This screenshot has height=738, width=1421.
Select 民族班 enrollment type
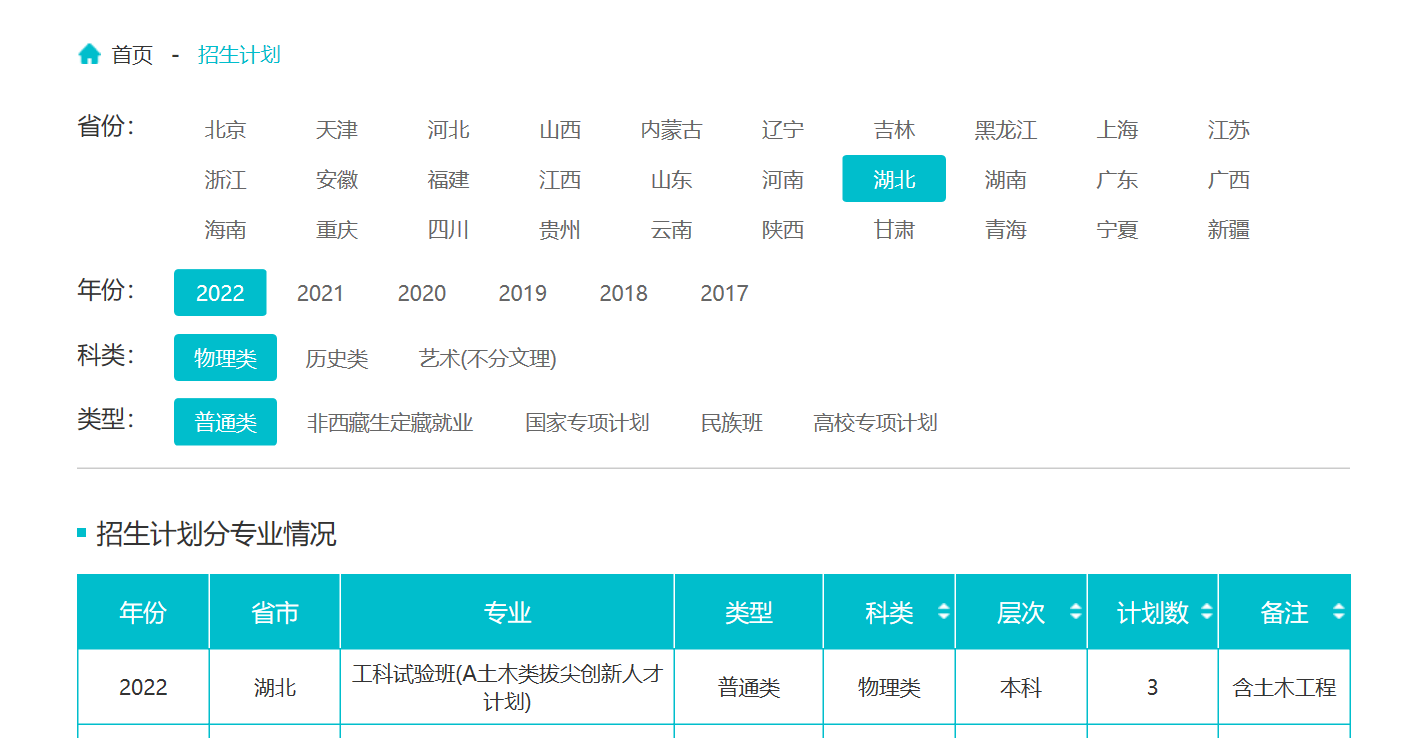[732, 423]
